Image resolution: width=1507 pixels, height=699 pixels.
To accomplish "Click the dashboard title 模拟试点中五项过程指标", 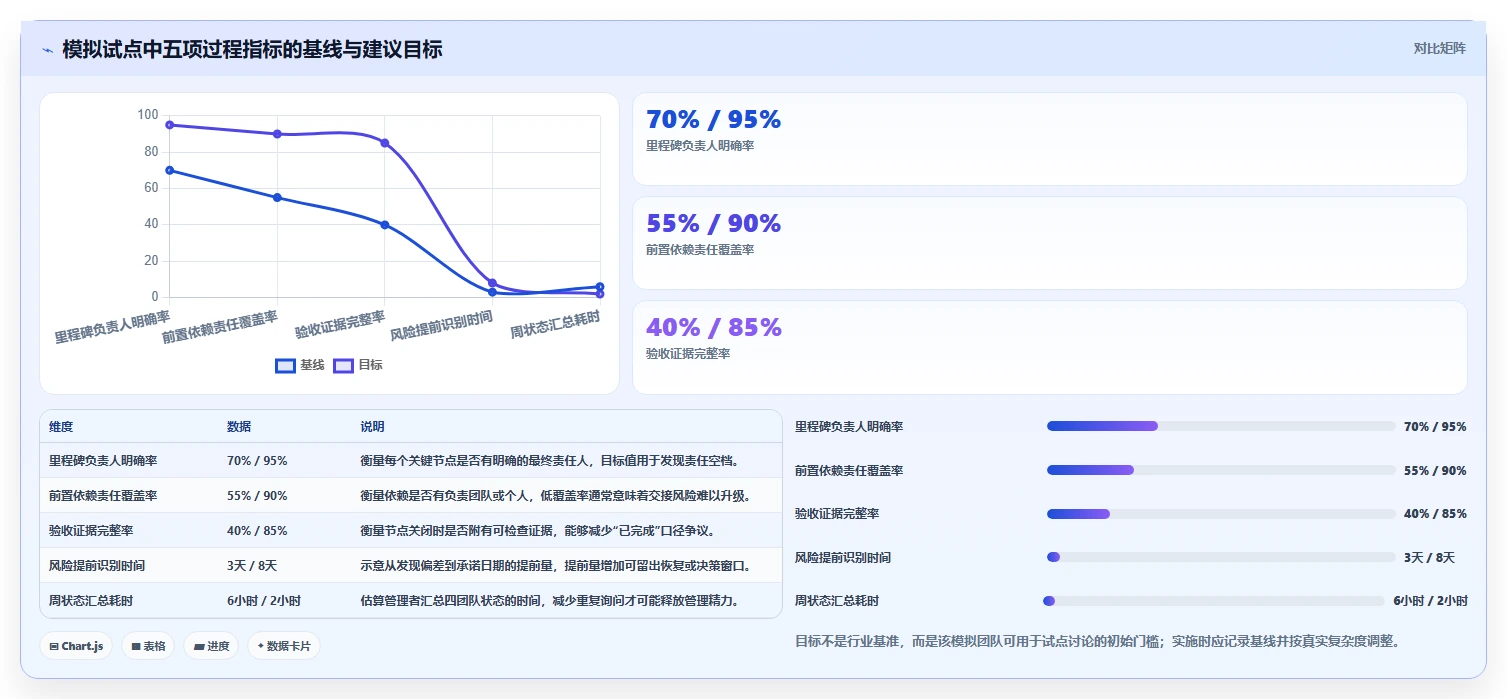I will [x=252, y=49].
